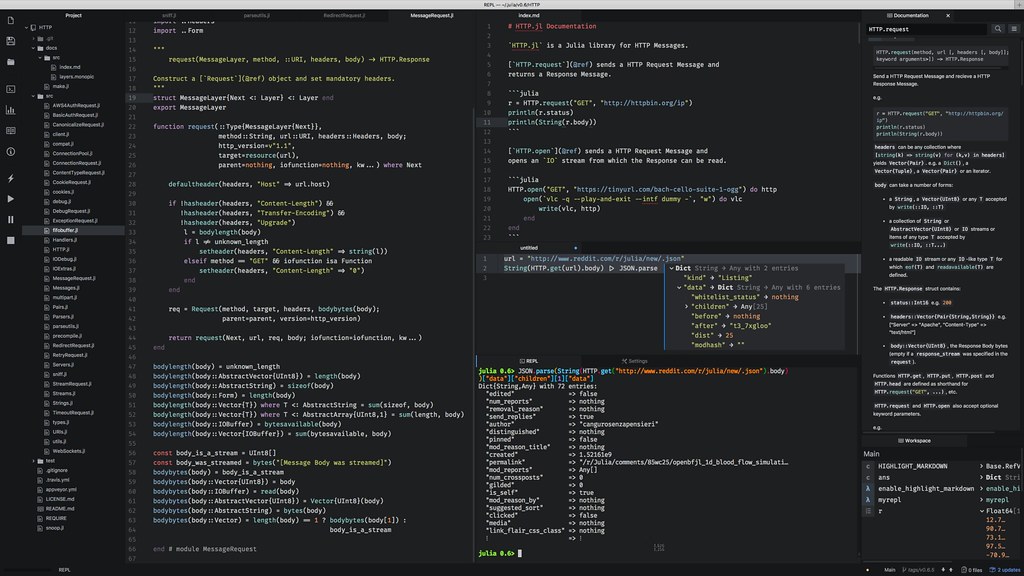Click the pause icon to interrupt Julia
Screen dimensions: 1024x576
(x=10, y=219)
